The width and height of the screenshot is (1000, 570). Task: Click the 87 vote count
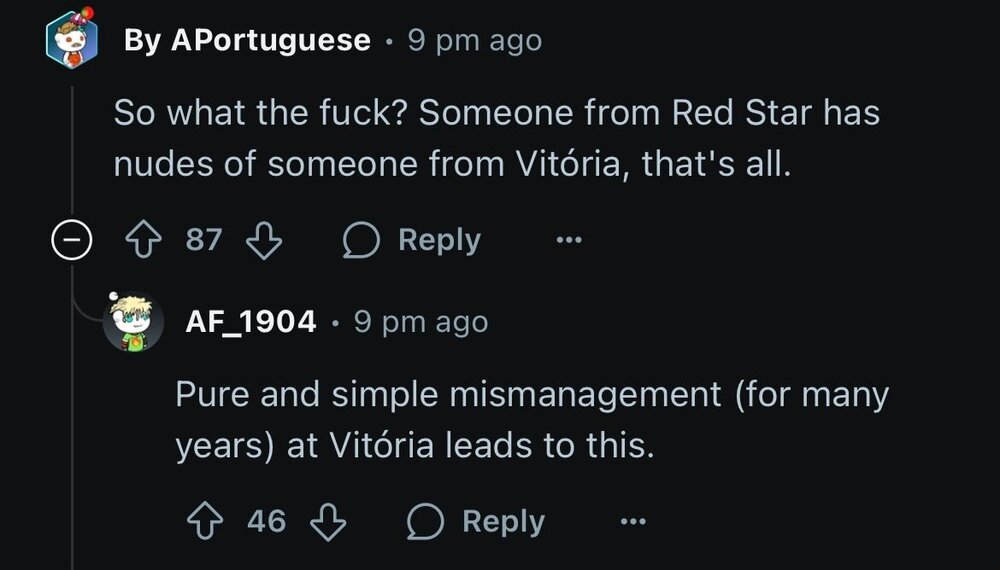point(204,241)
